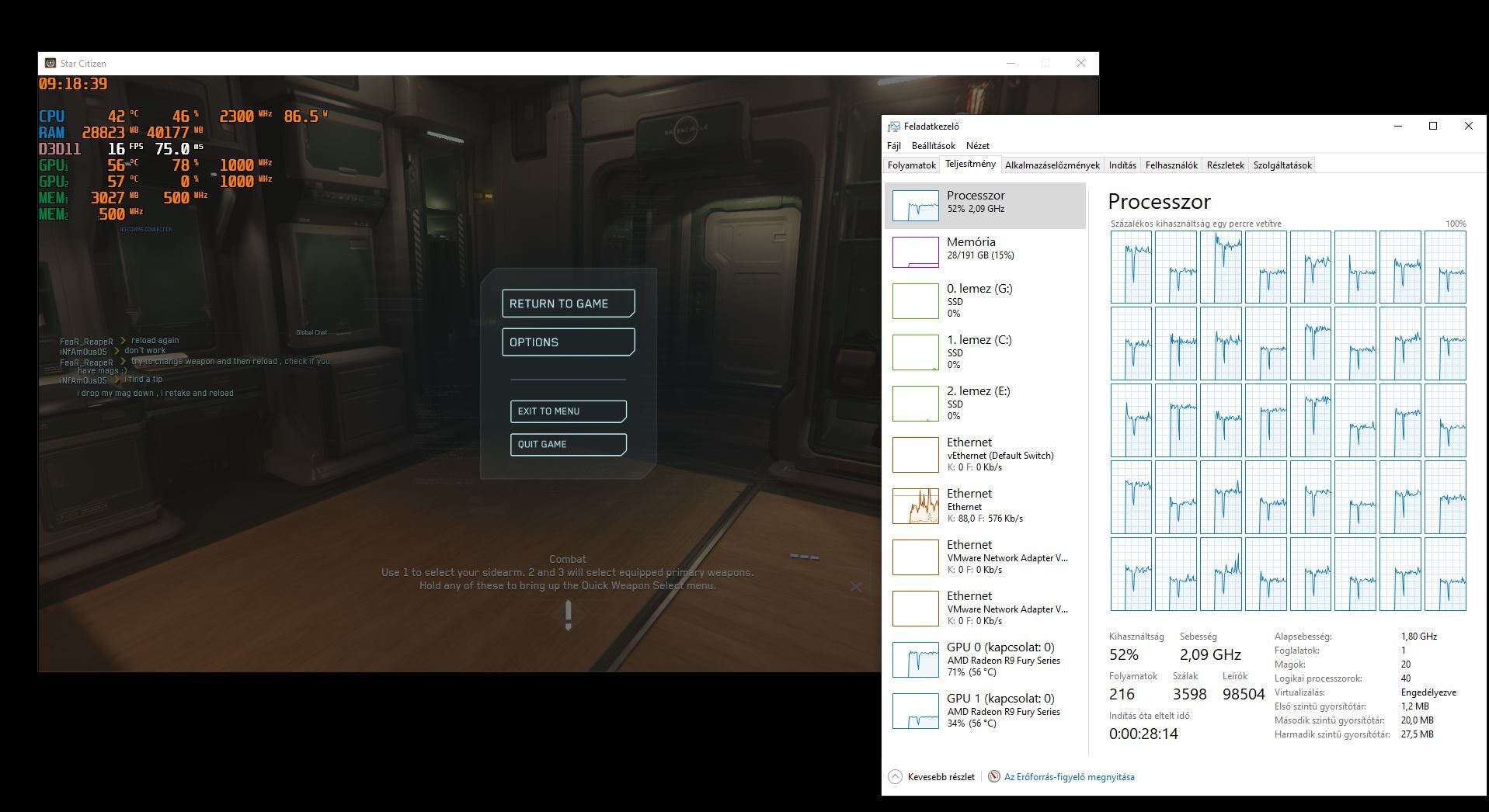
Task: Minimize the Feladatkezelő window
Action: click(1398, 126)
